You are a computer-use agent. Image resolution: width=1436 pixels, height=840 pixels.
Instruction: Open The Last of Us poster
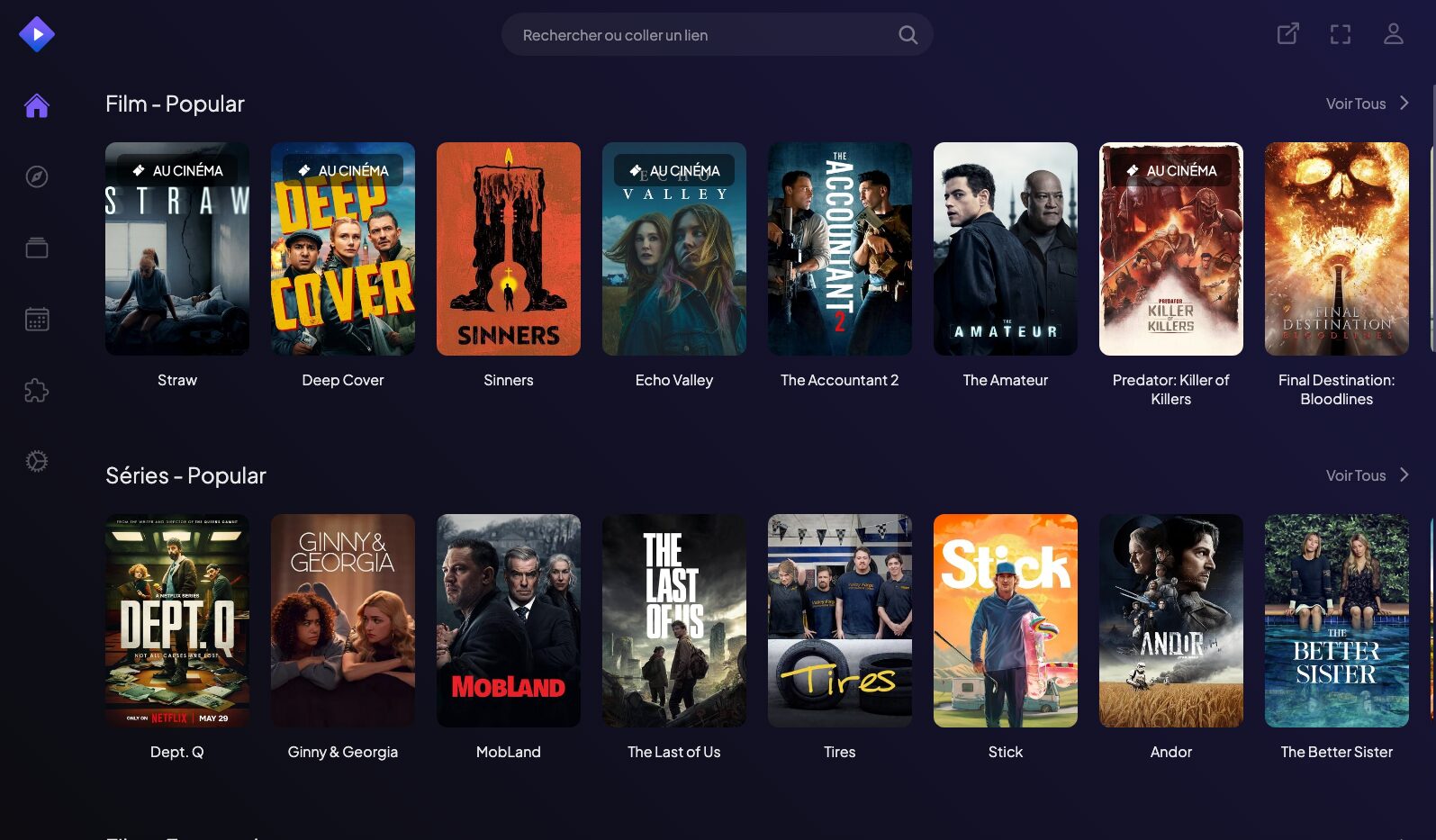(x=674, y=620)
